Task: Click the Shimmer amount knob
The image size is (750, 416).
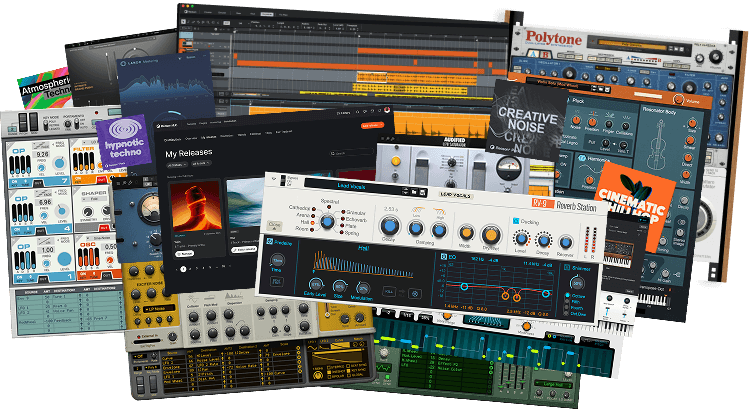Action: pos(578,283)
